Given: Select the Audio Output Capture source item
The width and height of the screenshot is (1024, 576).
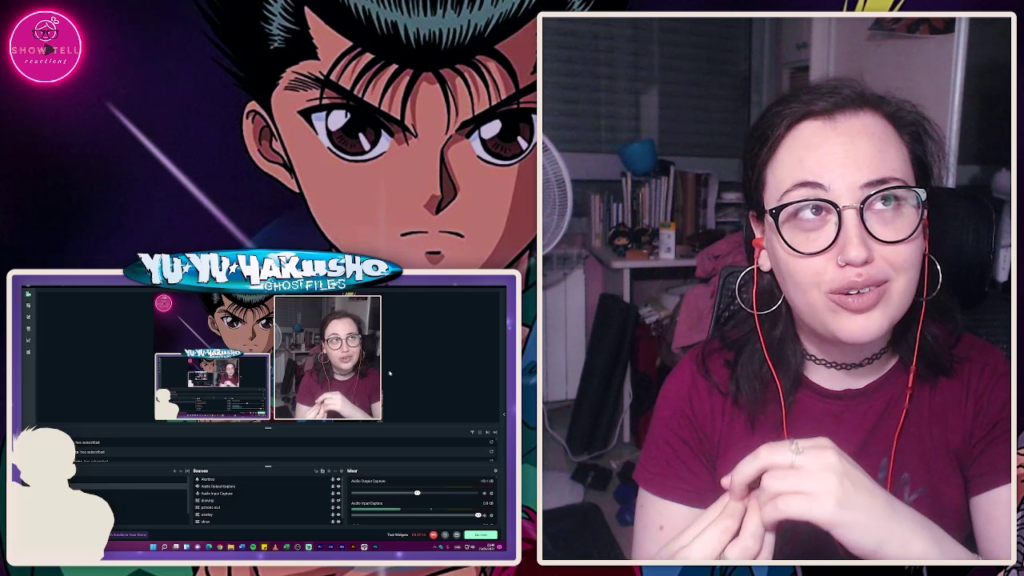Looking at the screenshot, I should tap(218, 486).
